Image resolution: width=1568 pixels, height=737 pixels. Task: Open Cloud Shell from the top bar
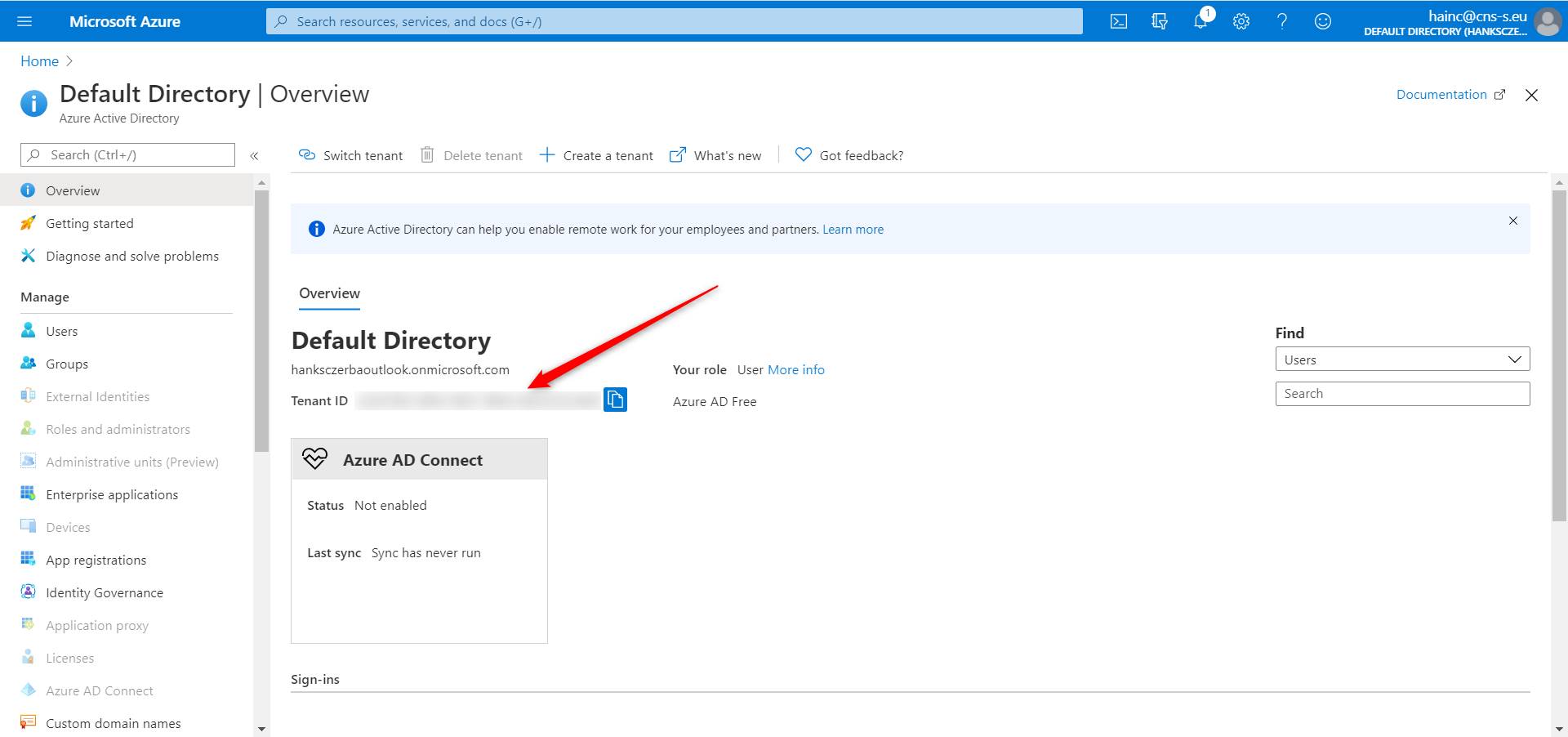pyautogui.click(x=1119, y=21)
